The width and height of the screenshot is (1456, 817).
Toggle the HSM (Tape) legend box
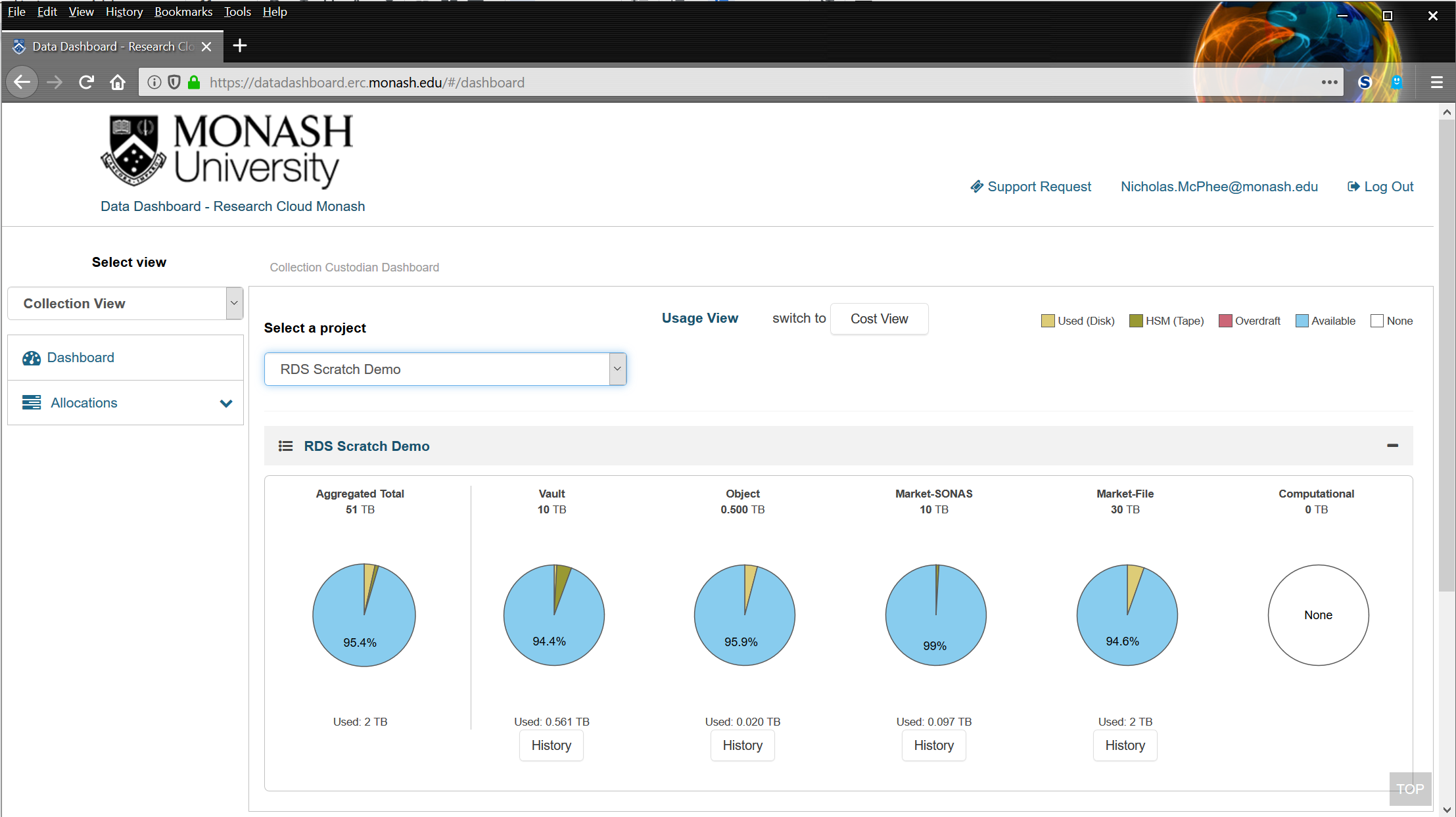pos(1136,321)
